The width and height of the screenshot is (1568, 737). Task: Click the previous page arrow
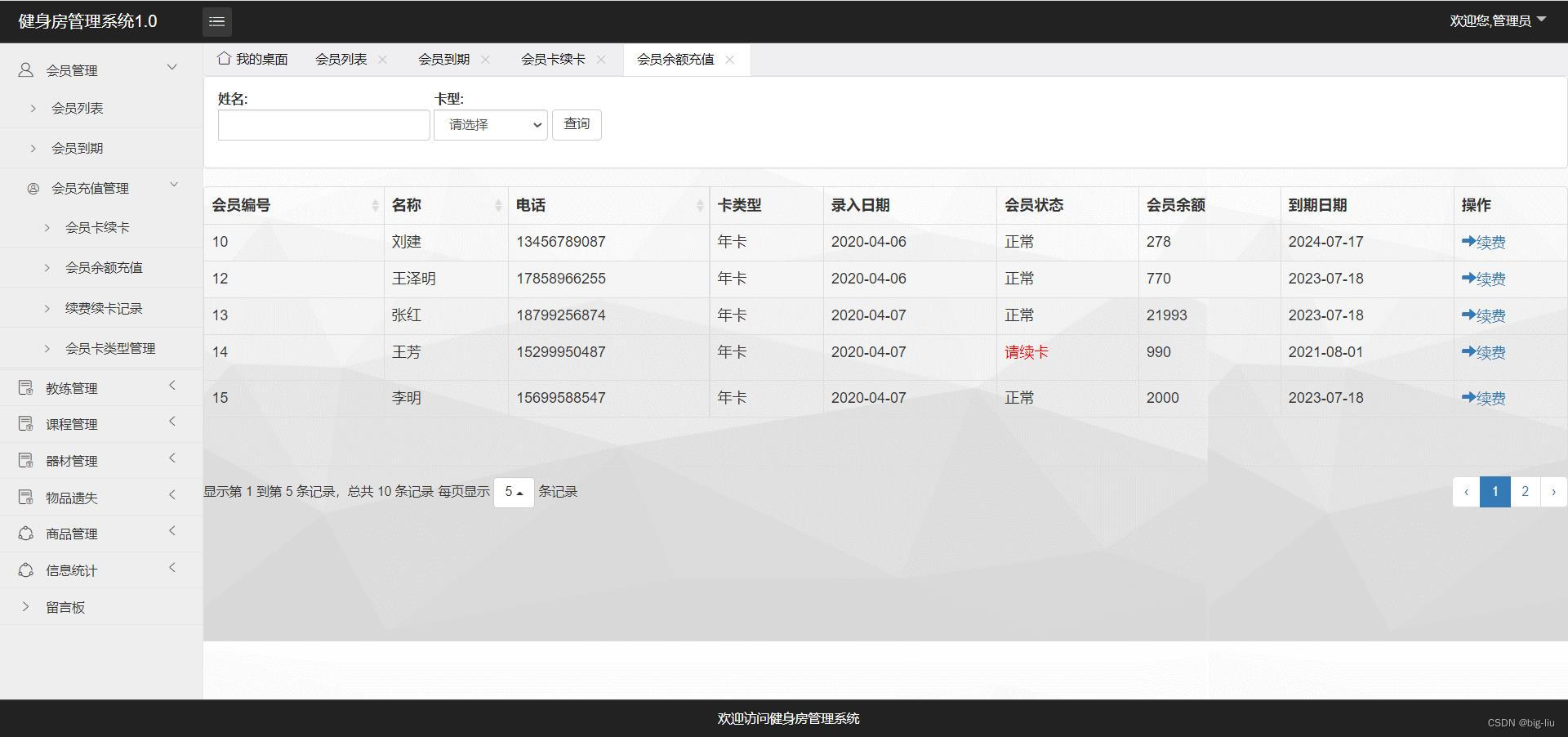pos(1467,492)
